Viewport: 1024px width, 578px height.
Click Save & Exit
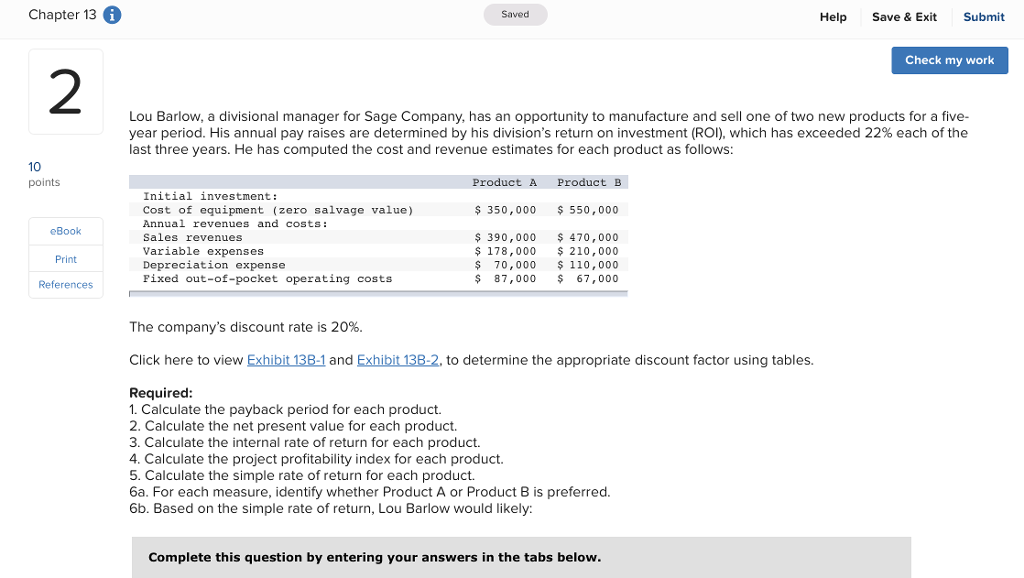pos(904,17)
